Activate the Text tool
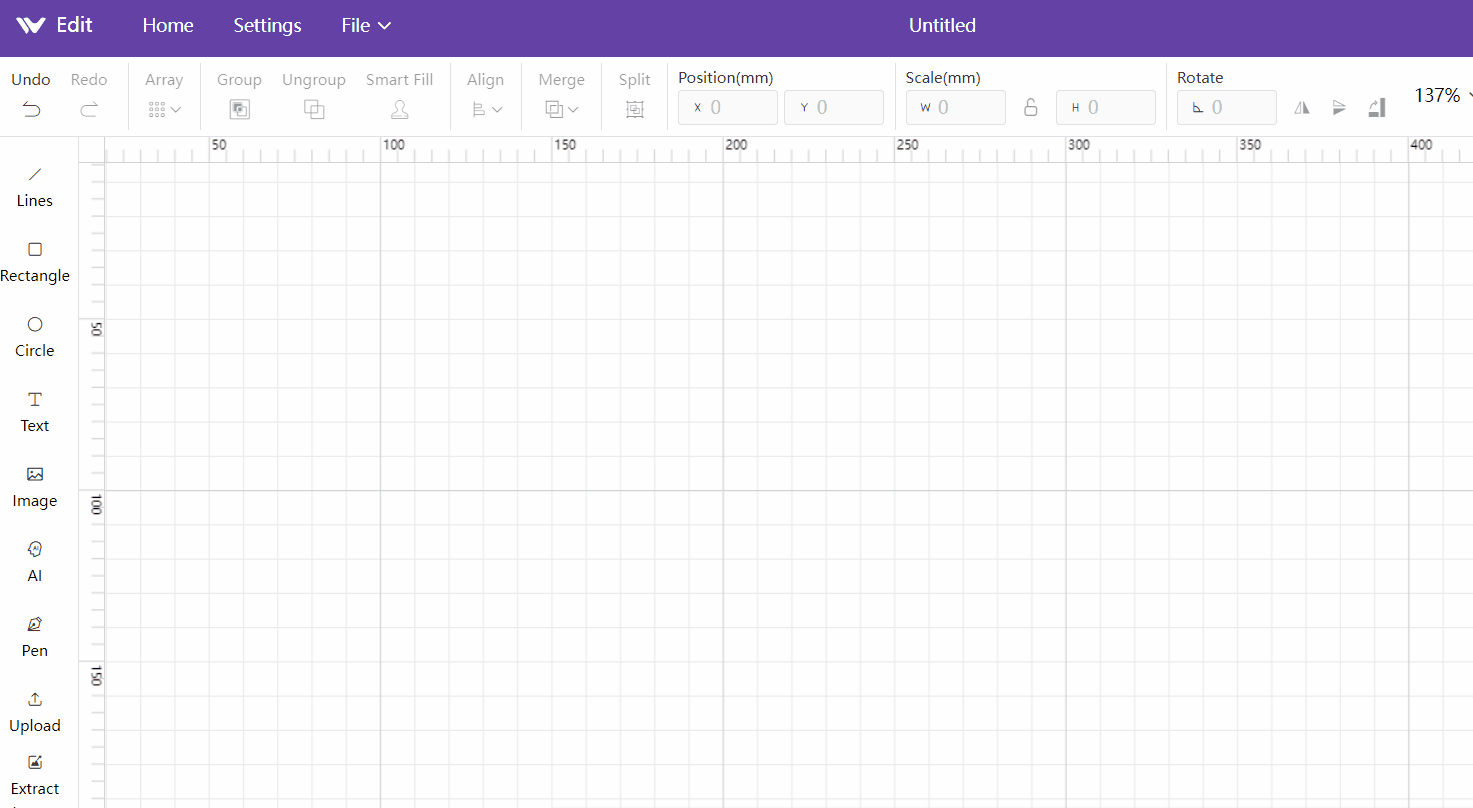 coord(35,412)
